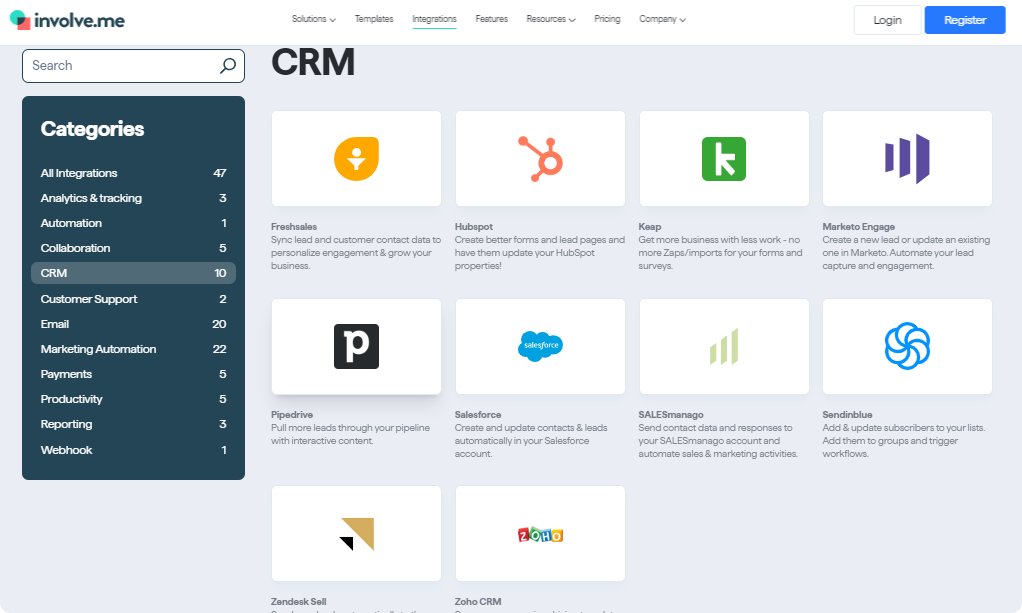Click the Freshsales title text

coord(294,227)
